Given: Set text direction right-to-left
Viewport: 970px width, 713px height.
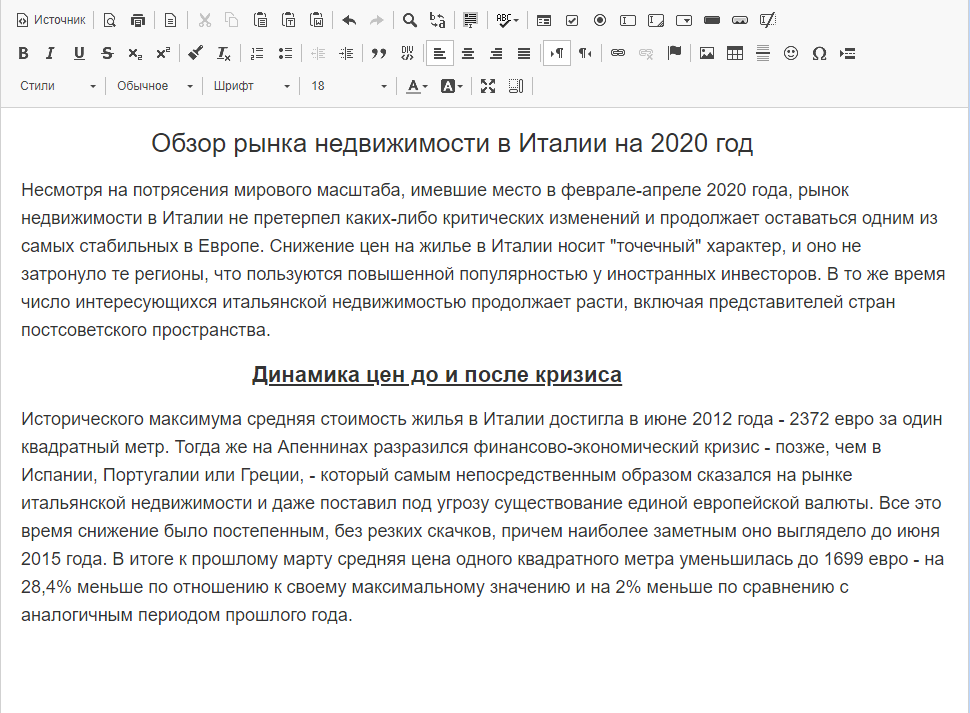Looking at the screenshot, I should click(585, 53).
